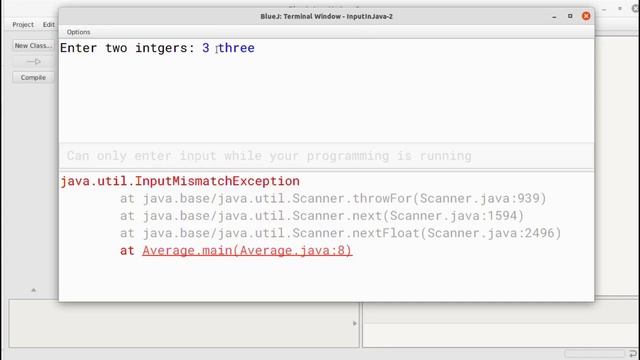Click the Compile button
The image size is (640, 360).
click(x=33, y=77)
